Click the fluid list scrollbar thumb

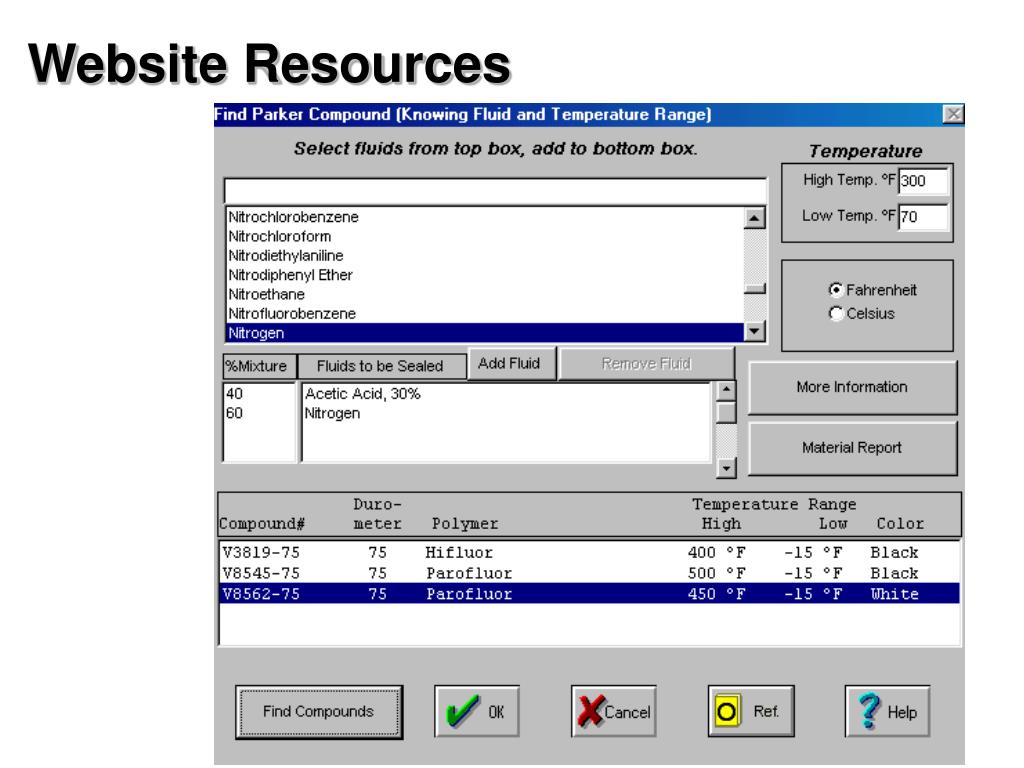(754, 289)
